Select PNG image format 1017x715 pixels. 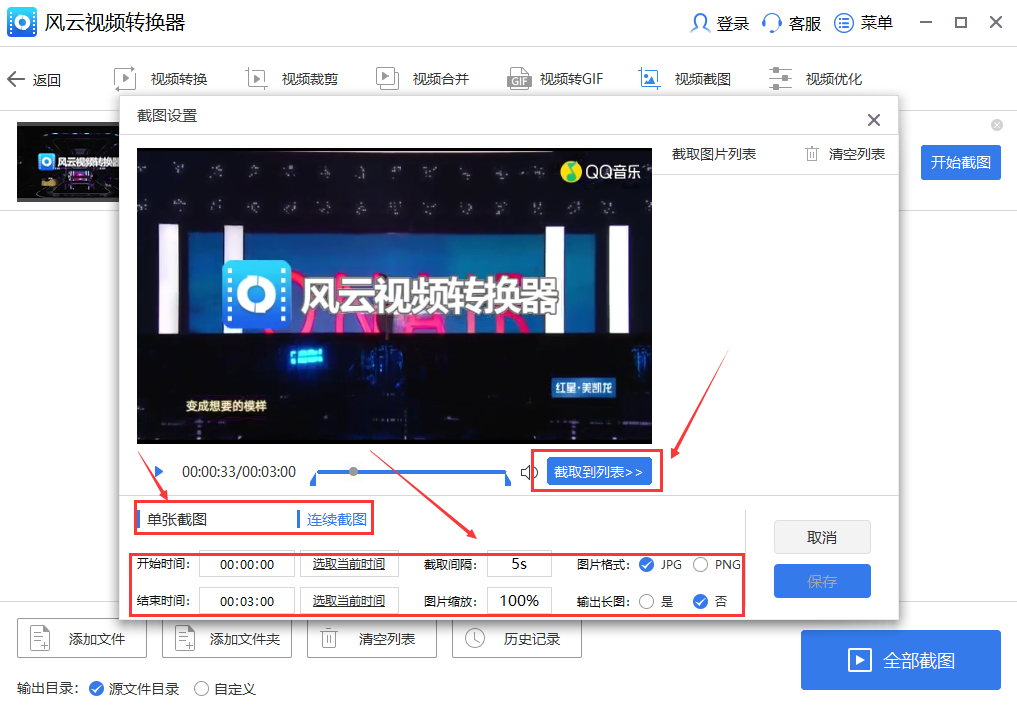click(x=700, y=564)
